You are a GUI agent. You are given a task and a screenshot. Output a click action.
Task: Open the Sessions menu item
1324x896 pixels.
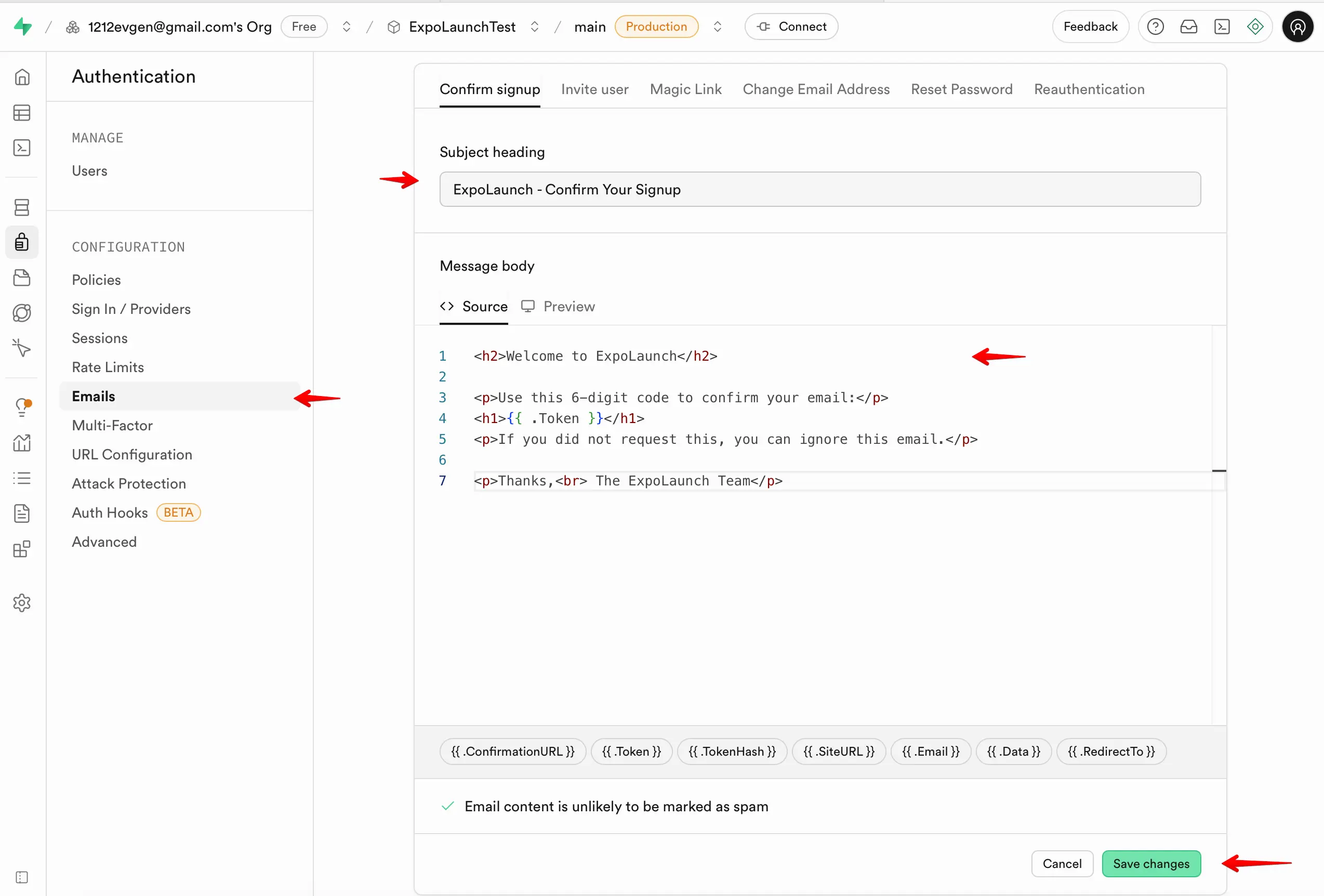point(100,338)
